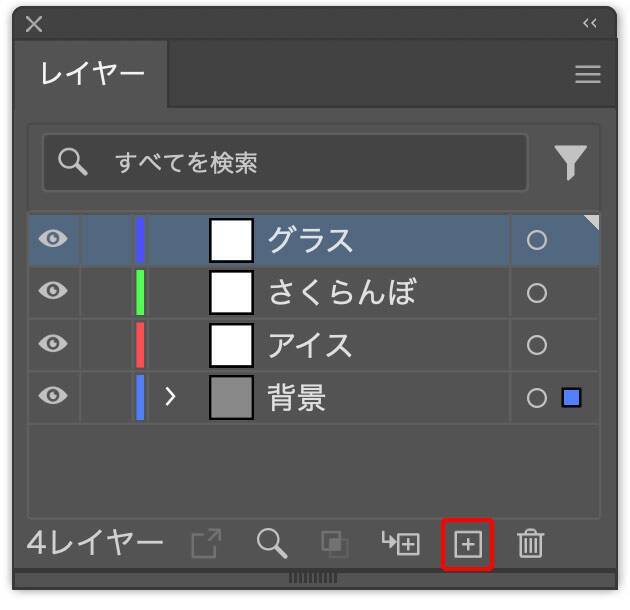Expand the 背景 layer contents
The image size is (630, 610).
[170, 397]
